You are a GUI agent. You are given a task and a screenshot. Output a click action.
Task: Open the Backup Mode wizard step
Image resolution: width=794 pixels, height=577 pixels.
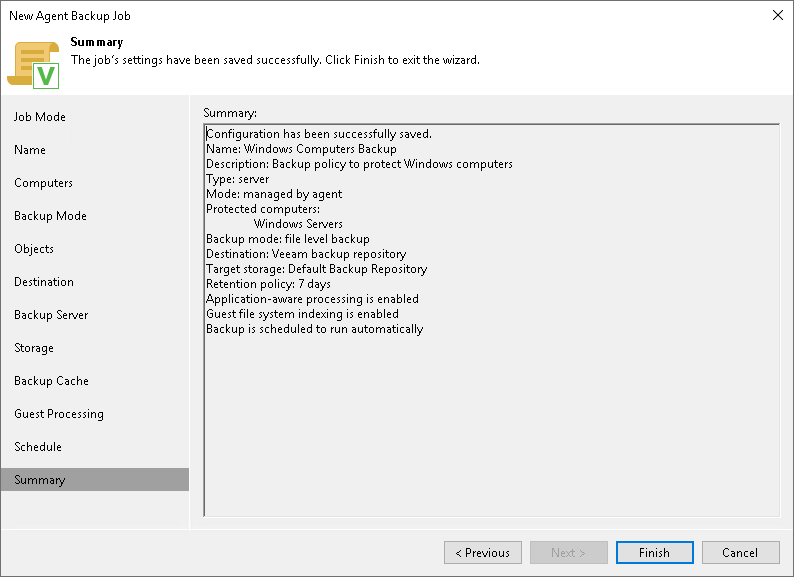50,216
